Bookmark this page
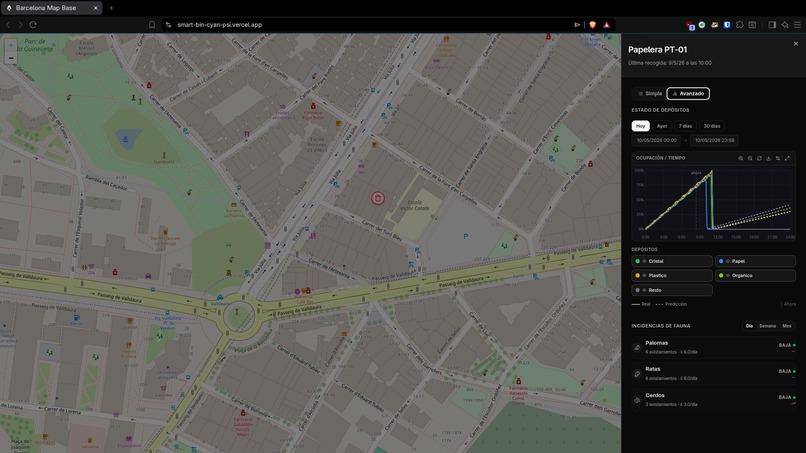The image size is (806, 453). tap(152, 25)
